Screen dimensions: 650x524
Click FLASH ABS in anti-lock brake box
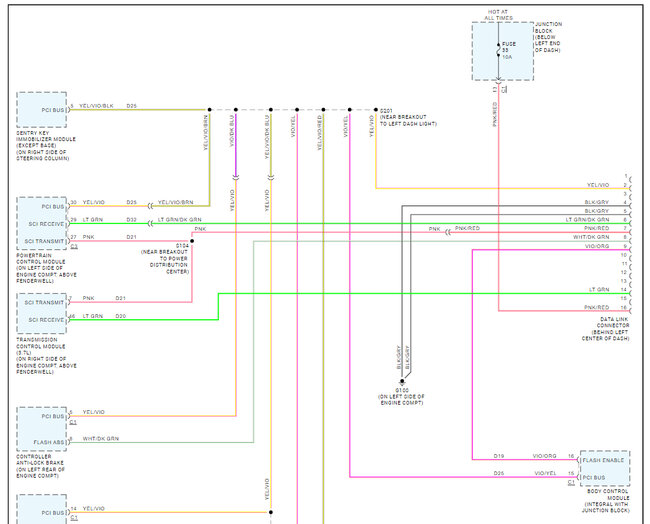pos(49,442)
